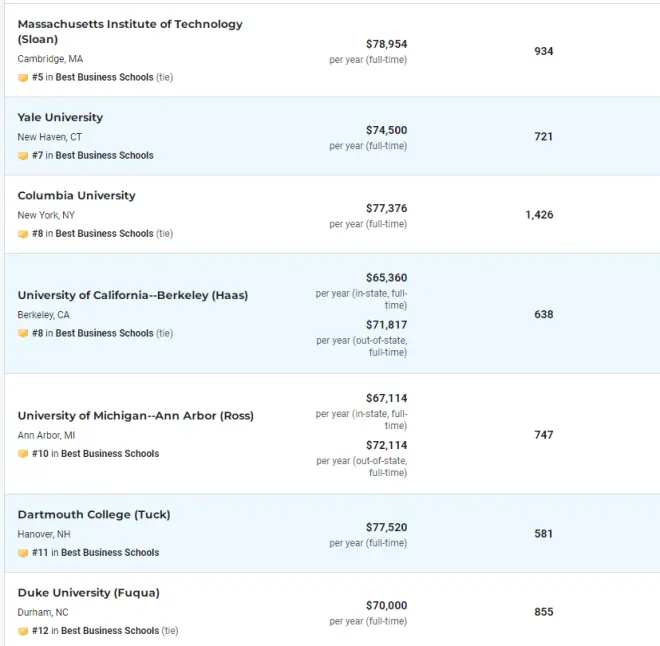Open the Columbia University school profile

(x=77, y=196)
